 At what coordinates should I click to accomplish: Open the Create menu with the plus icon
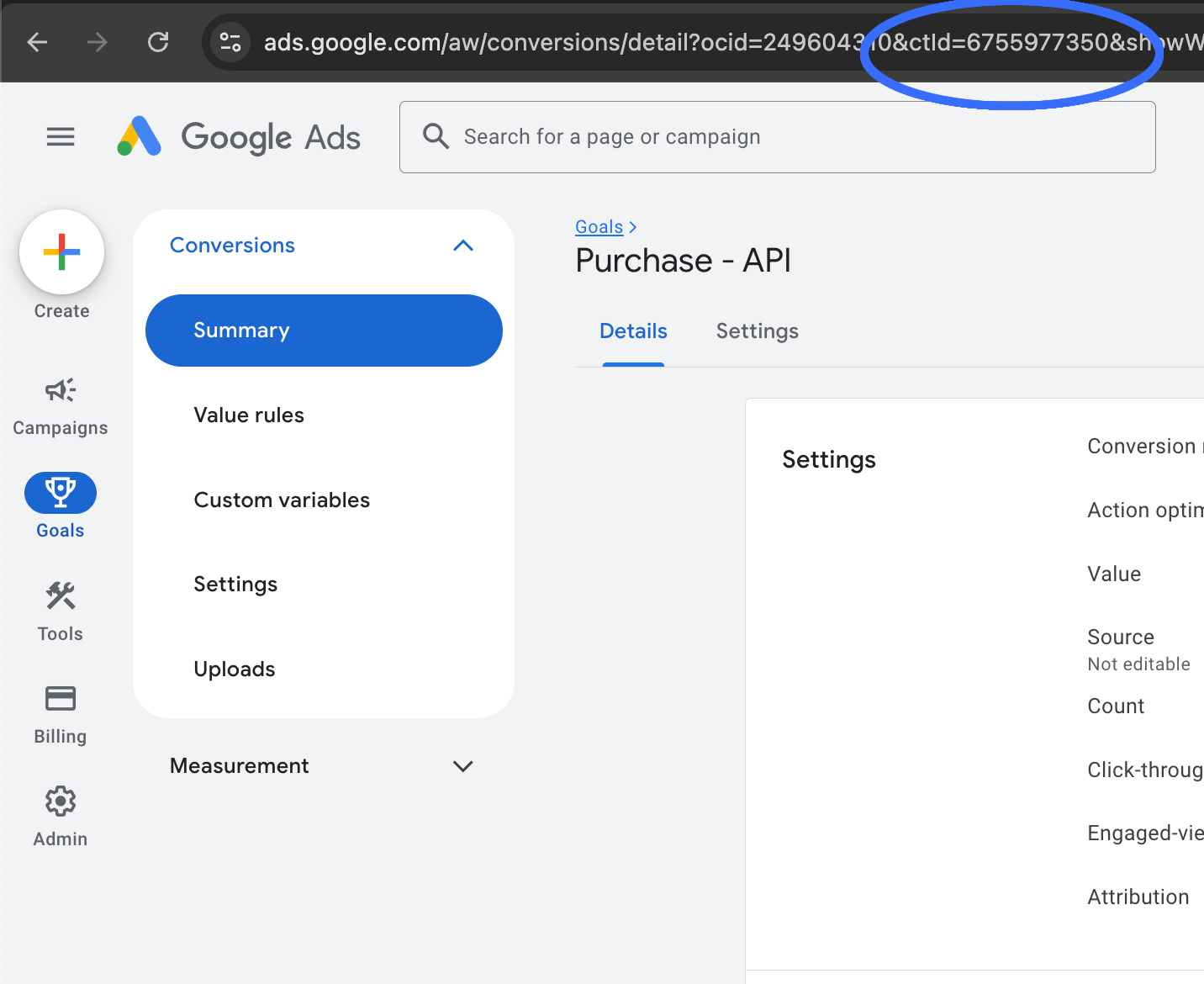(x=61, y=252)
